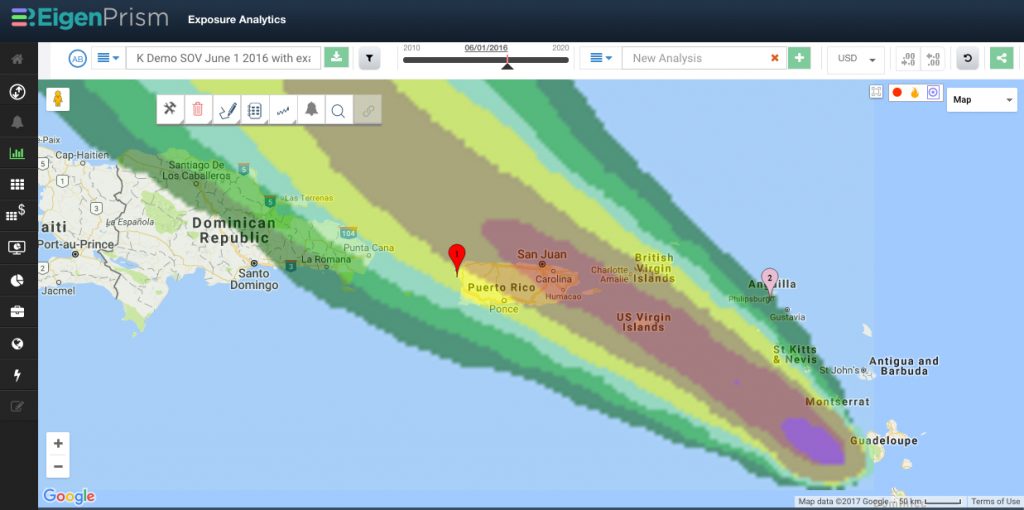Toggle fullscreen map square icon

click(x=876, y=92)
